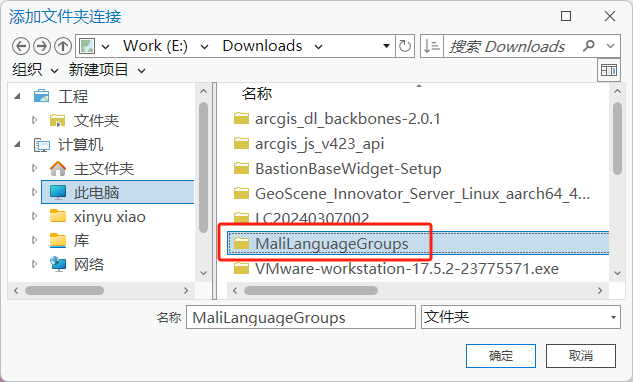Click the VMware-workstation folder icon

(241, 269)
